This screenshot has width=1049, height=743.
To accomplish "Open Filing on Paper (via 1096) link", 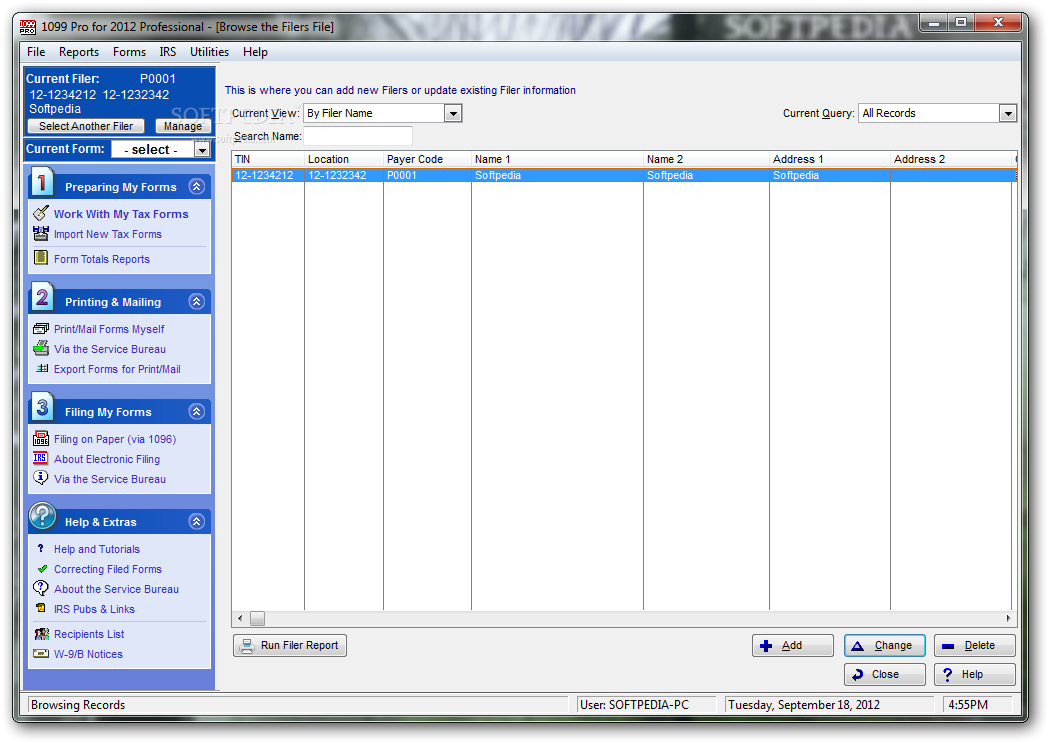I will (x=115, y=439).
